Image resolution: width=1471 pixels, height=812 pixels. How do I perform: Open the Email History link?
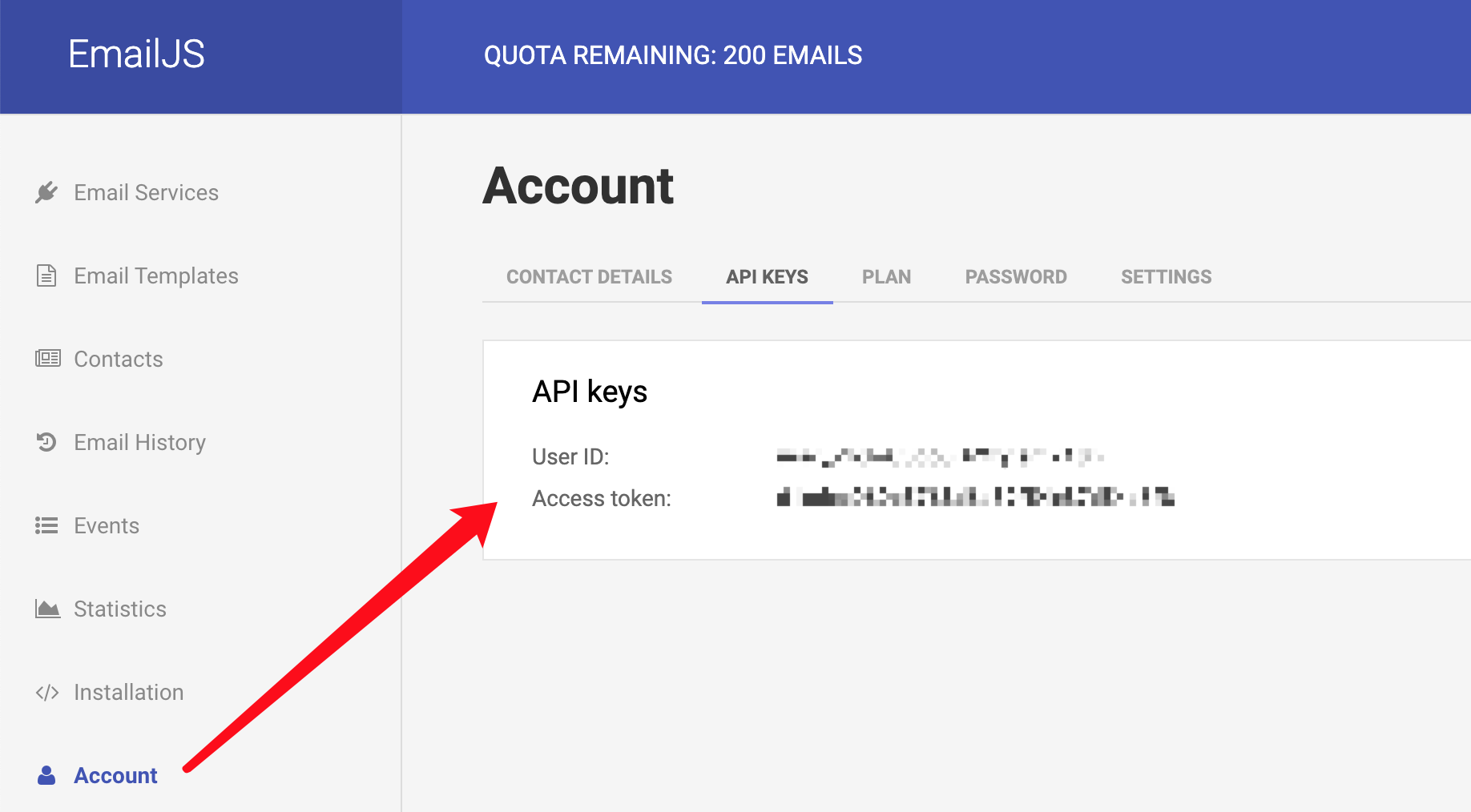pos(140,442)
